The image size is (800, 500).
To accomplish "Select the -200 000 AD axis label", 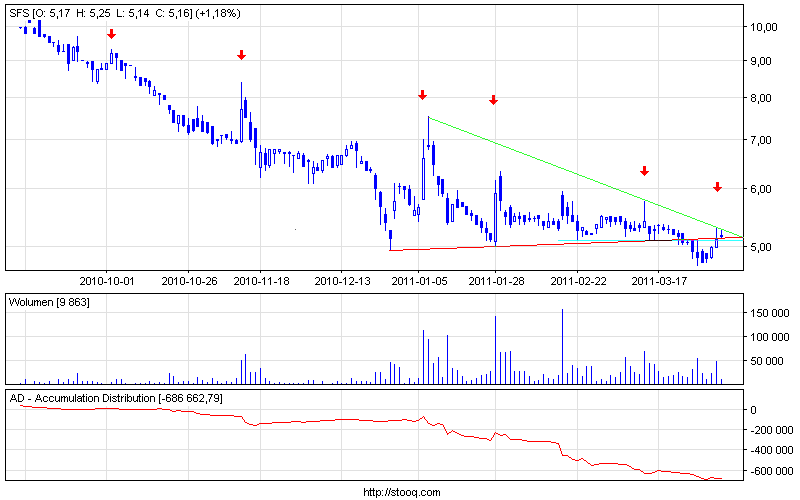I will [771, 430].
